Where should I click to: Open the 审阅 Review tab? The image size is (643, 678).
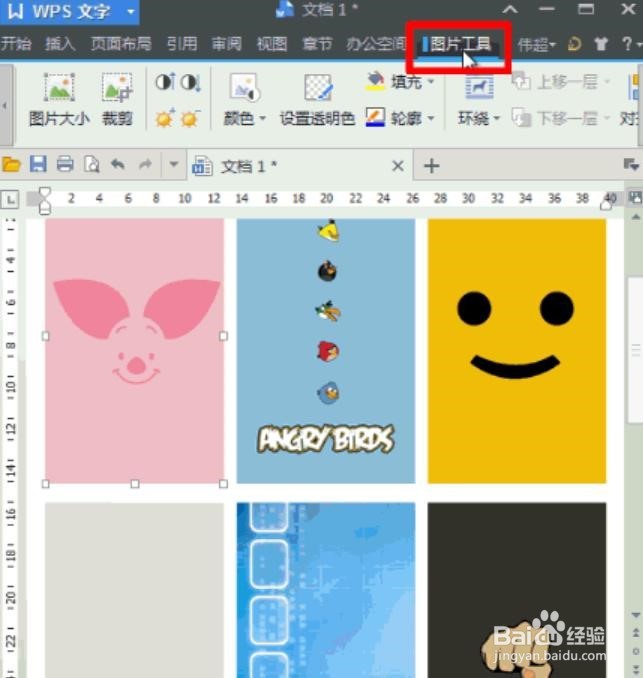tap(227, 44)
